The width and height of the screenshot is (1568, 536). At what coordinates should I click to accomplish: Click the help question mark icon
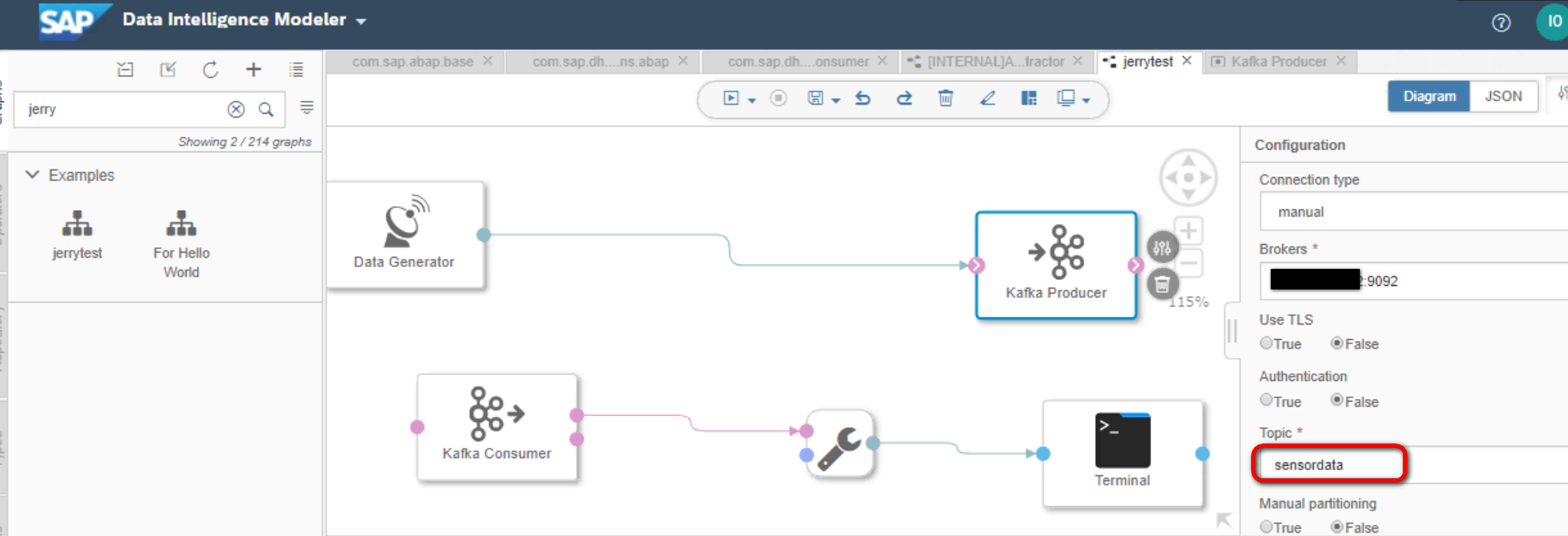[x=1501, y=23]
